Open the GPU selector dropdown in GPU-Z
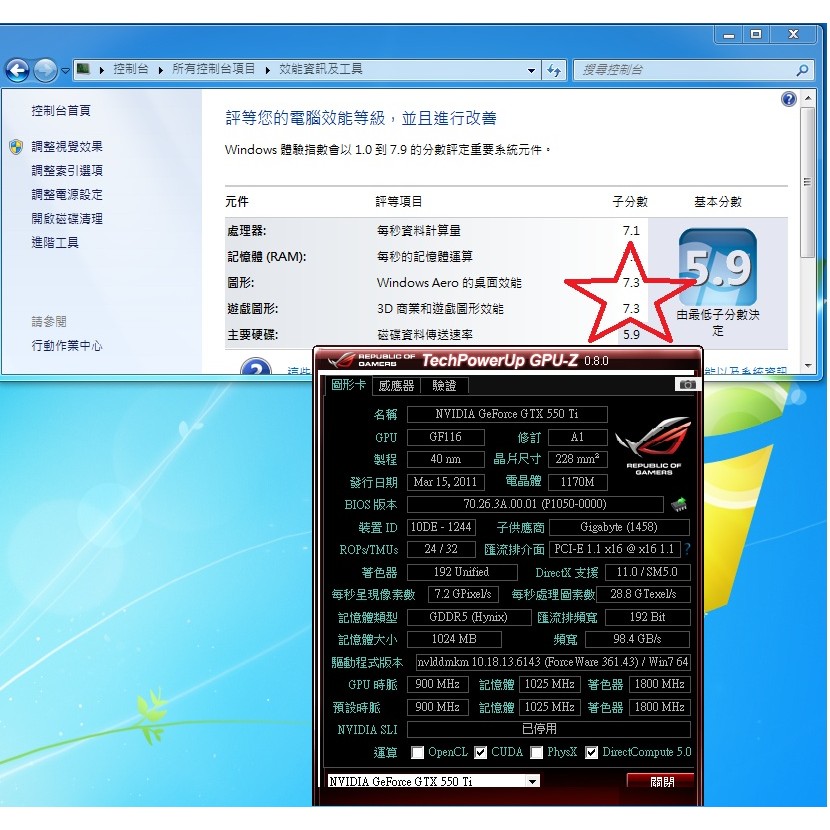Image resolution: width=830 pixels, height=830 pixels. 533,781
